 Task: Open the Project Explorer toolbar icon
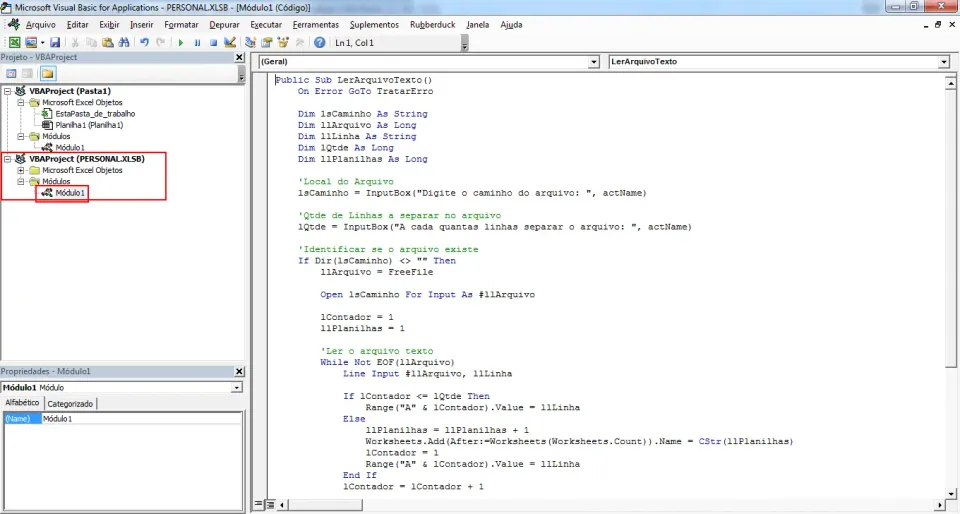[250, 42]
